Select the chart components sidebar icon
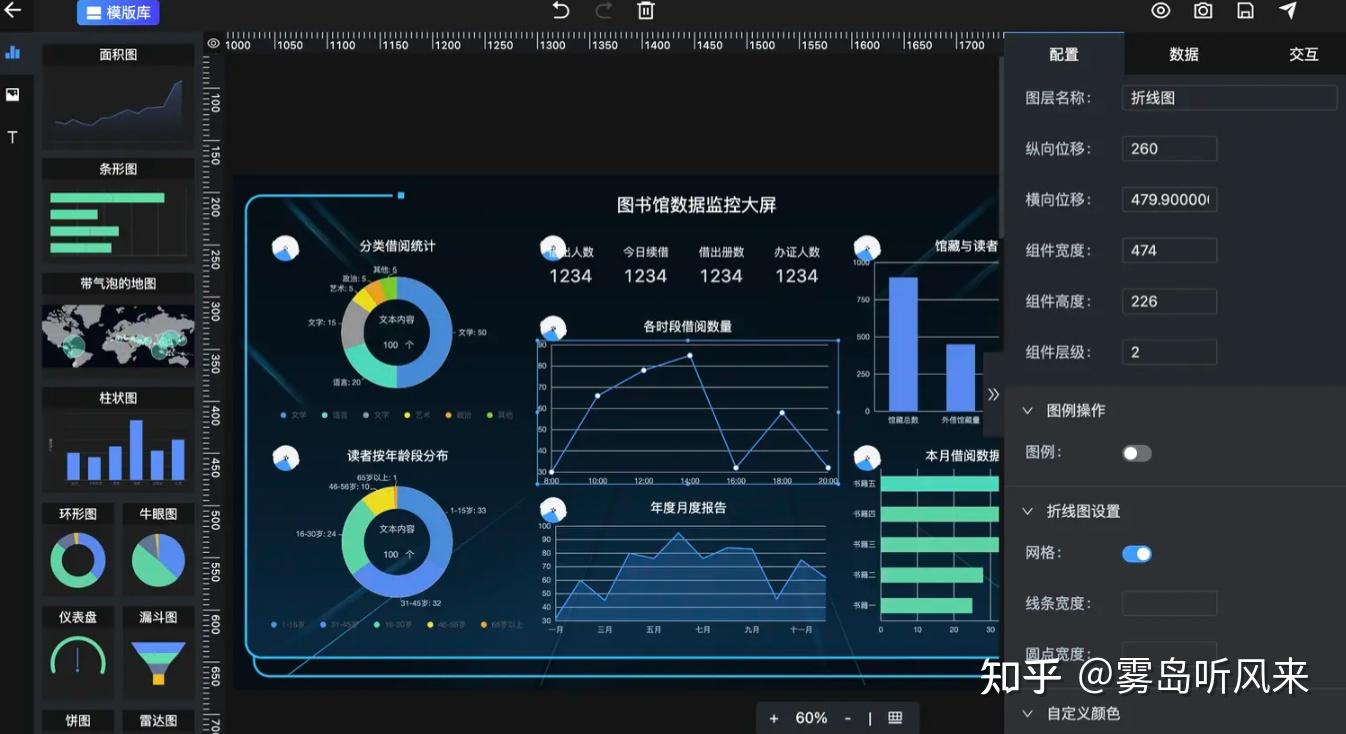 [12, 52]
